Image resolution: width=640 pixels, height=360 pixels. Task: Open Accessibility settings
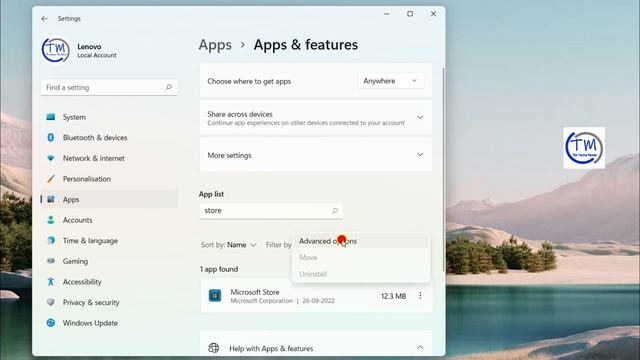pos(109,282)
